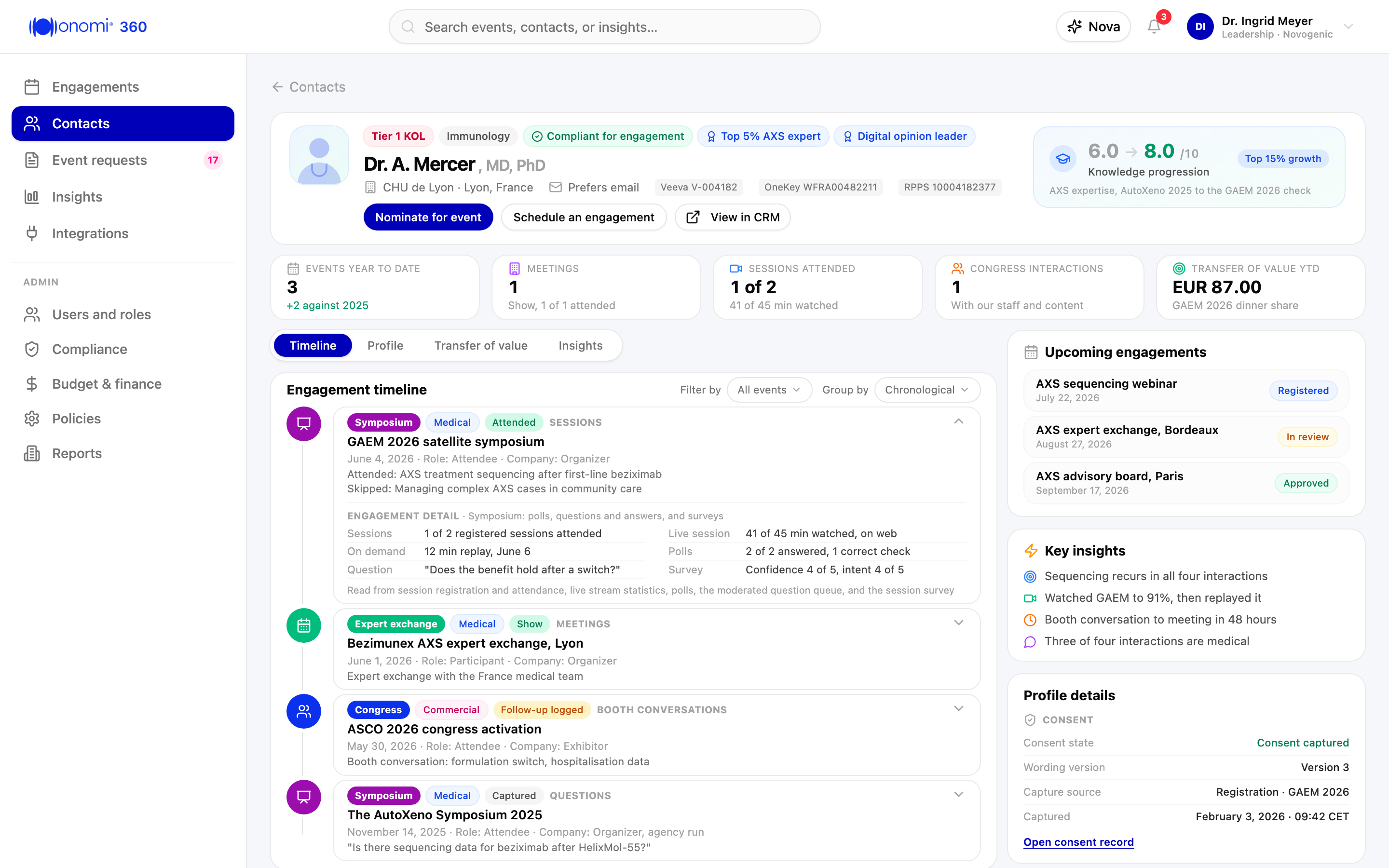Click the onomi 360 logo
The width and height of the screenshot is (1389, 868).
tap(88, 27)
